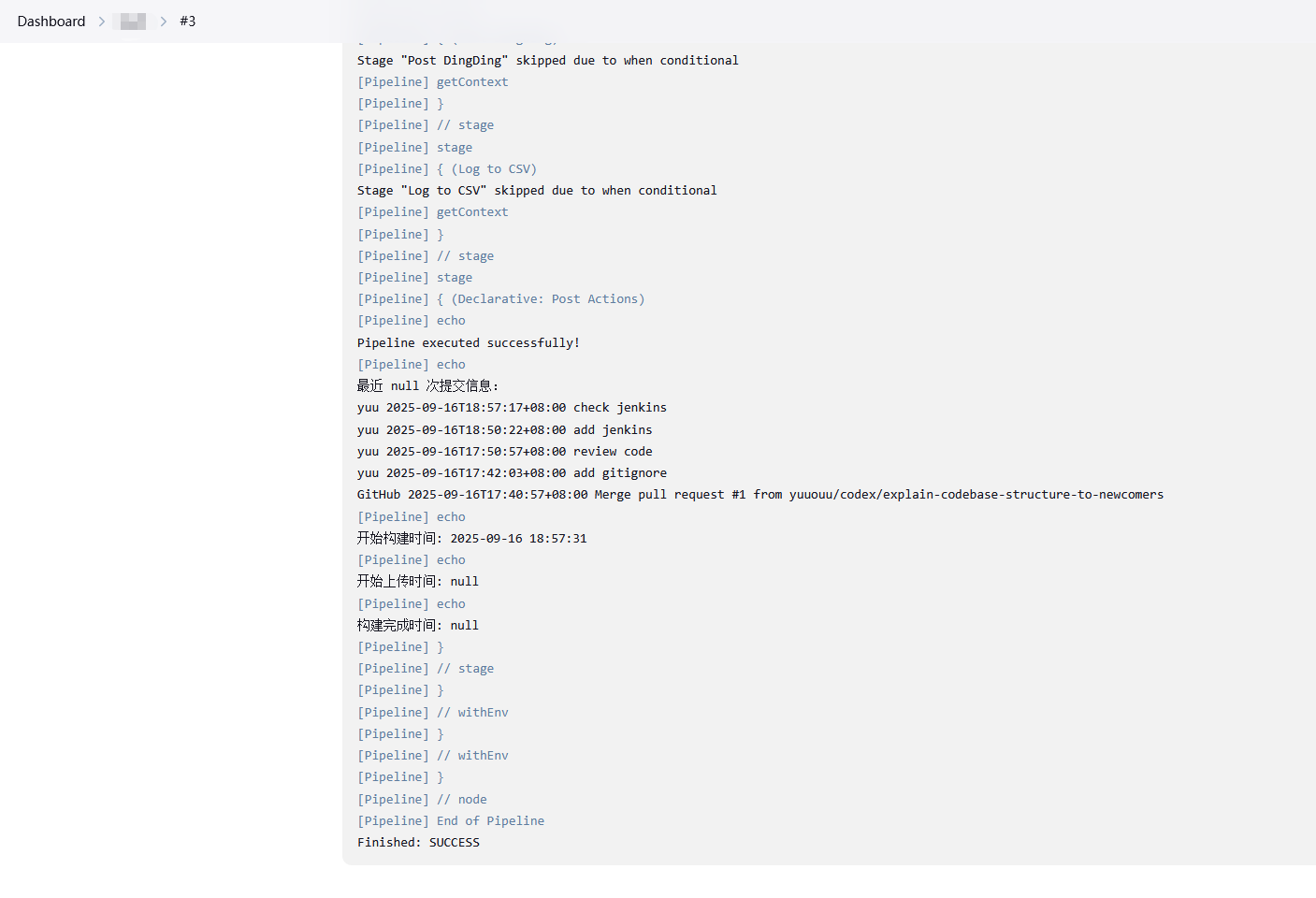Select the "add gitignore" commit entry

pyautogui.click(x=512, y=473)
